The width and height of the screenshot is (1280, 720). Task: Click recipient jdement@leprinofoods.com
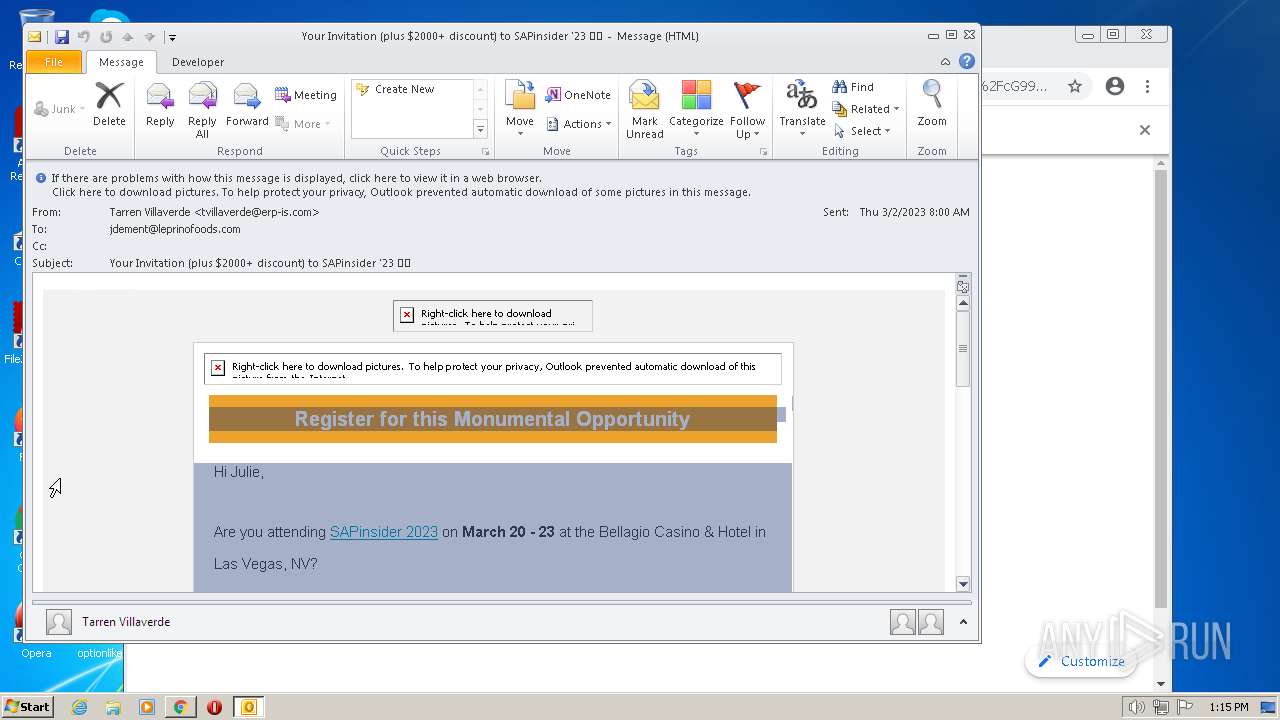(x=175, y=229)
